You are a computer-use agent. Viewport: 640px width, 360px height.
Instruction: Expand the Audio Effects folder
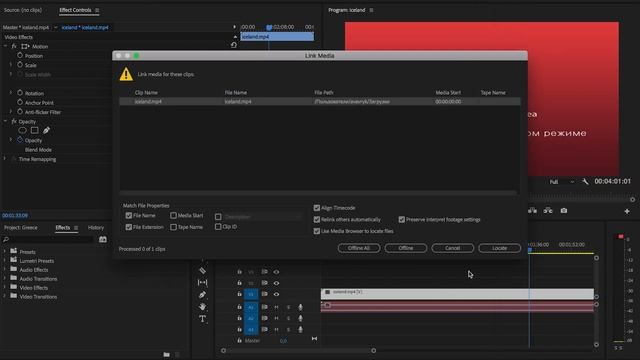(5, 270)
